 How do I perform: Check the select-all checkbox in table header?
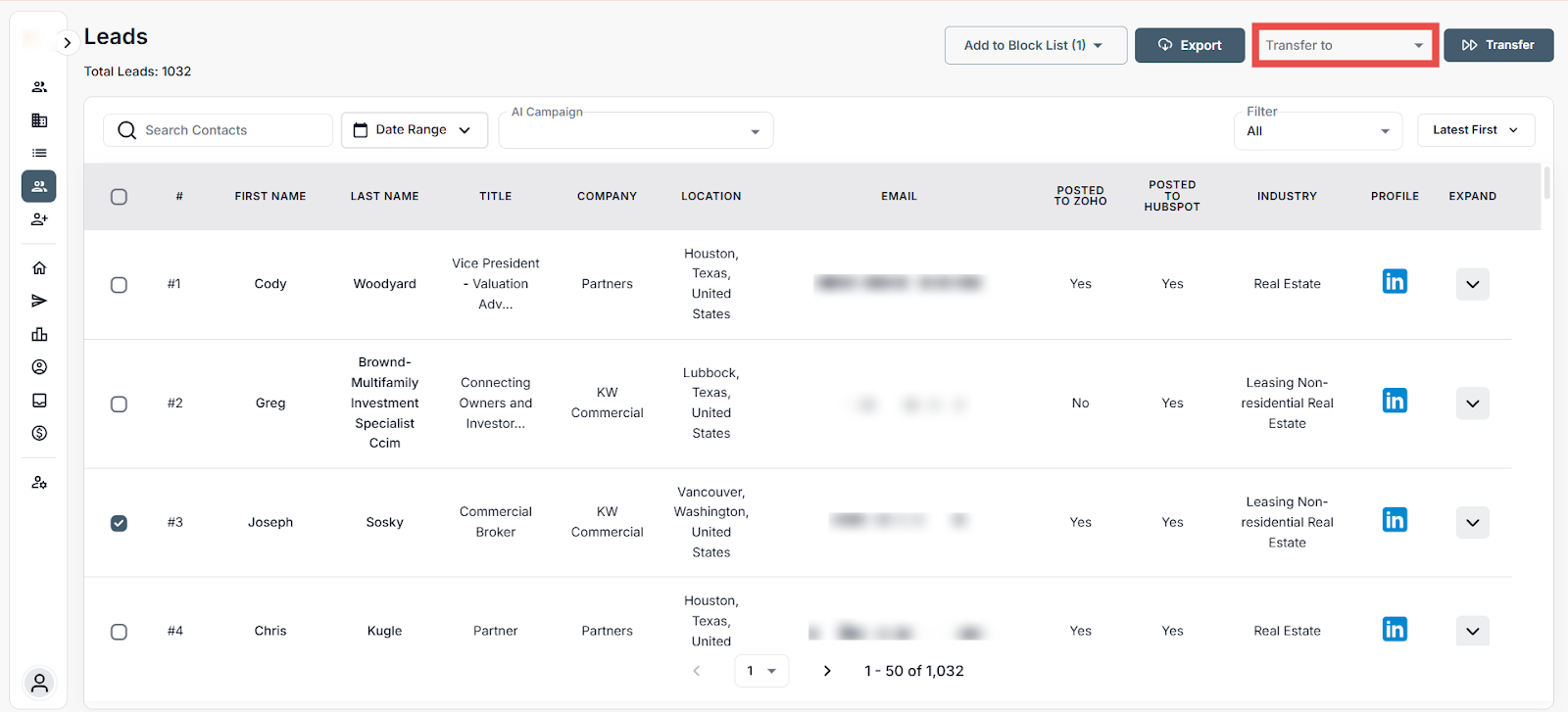click(119, 197)
